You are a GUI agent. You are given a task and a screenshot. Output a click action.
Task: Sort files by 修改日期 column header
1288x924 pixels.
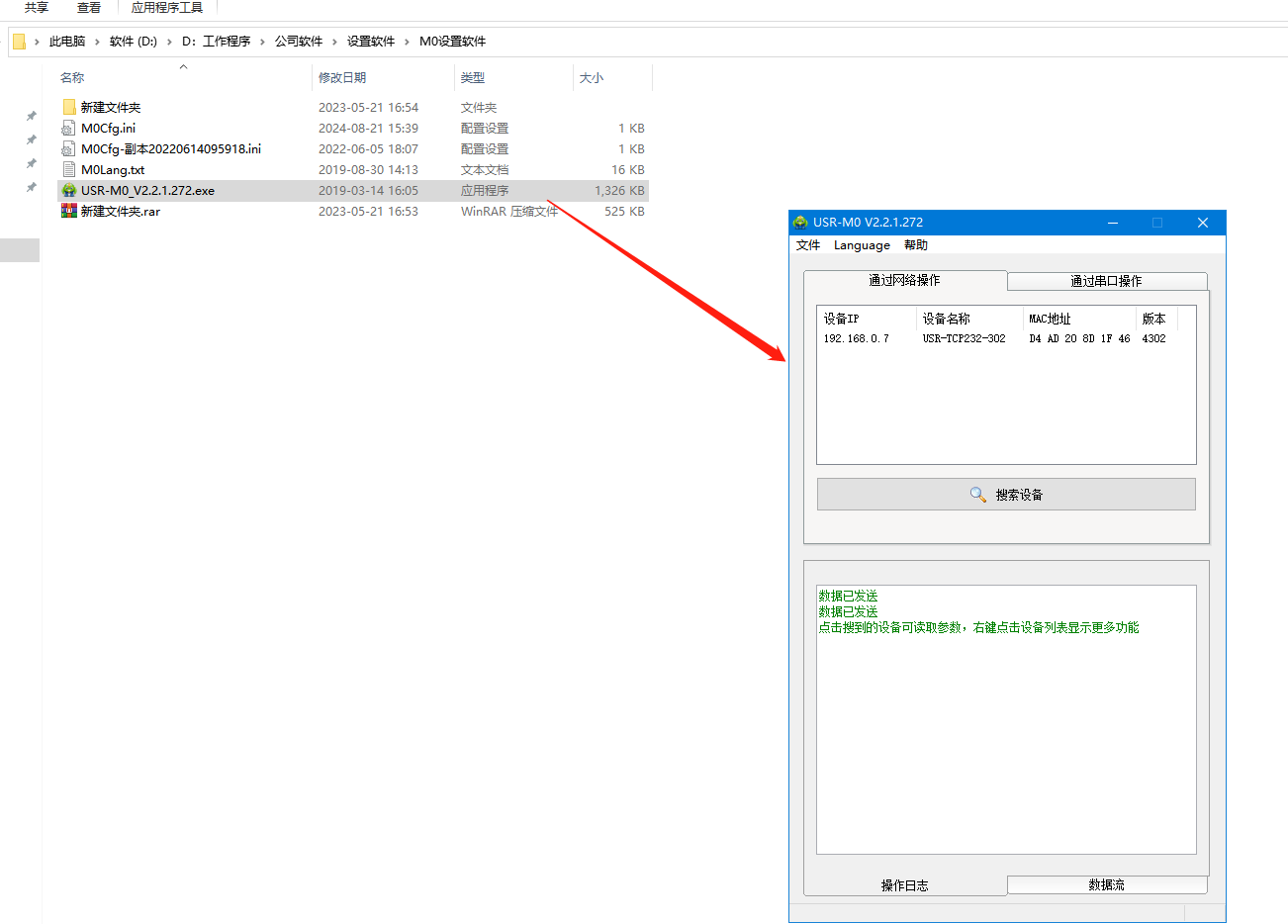click(342, 78)
